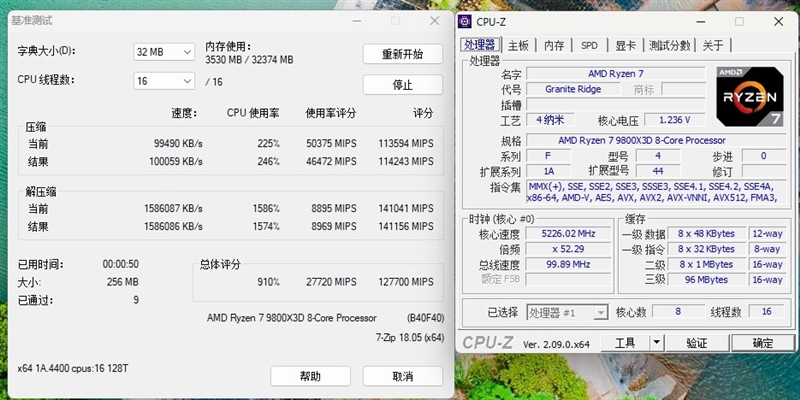Viewport: 800px width, 400px height.
Task: Close the 7-Zip benchmark window
Action: tap(434, 21)
